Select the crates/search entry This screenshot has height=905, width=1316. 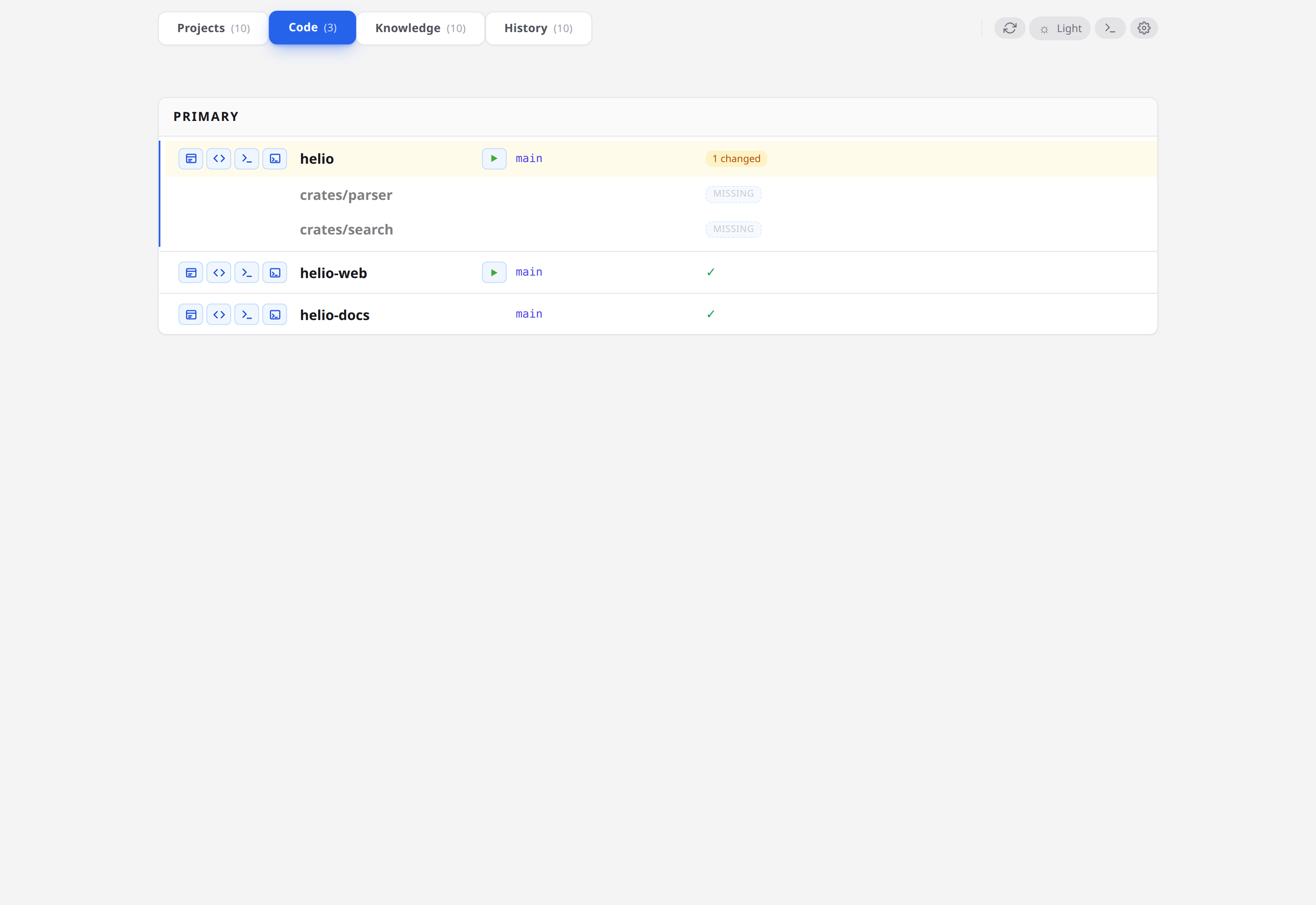point(346,230)
